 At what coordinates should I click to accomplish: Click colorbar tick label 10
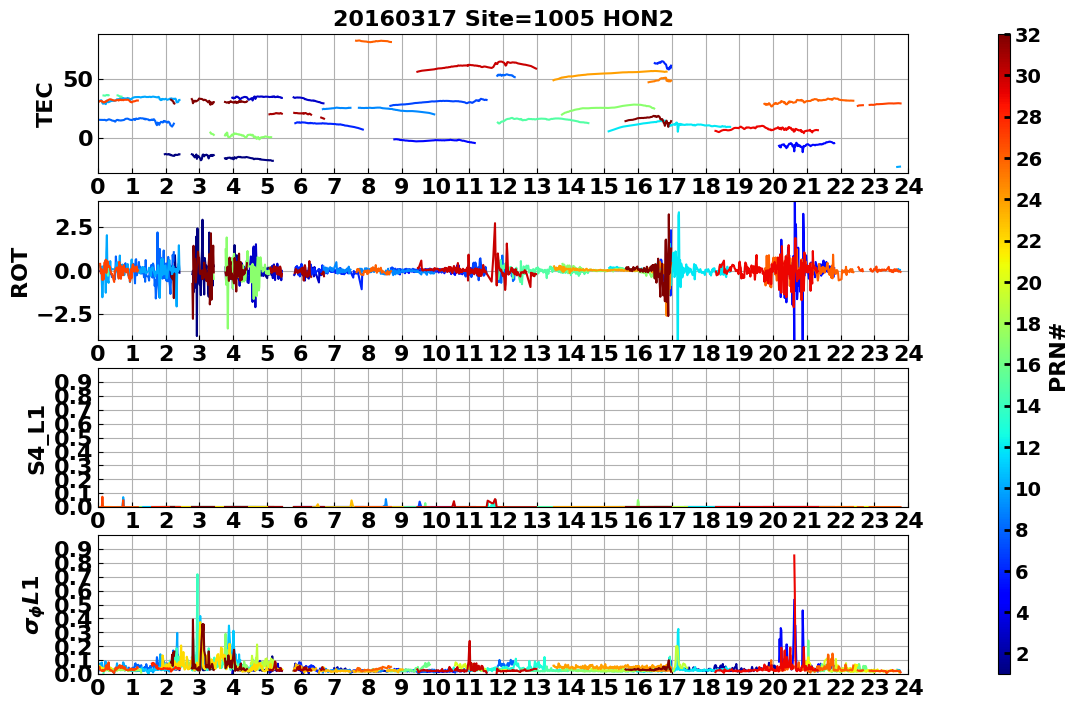click(1028, 488)
